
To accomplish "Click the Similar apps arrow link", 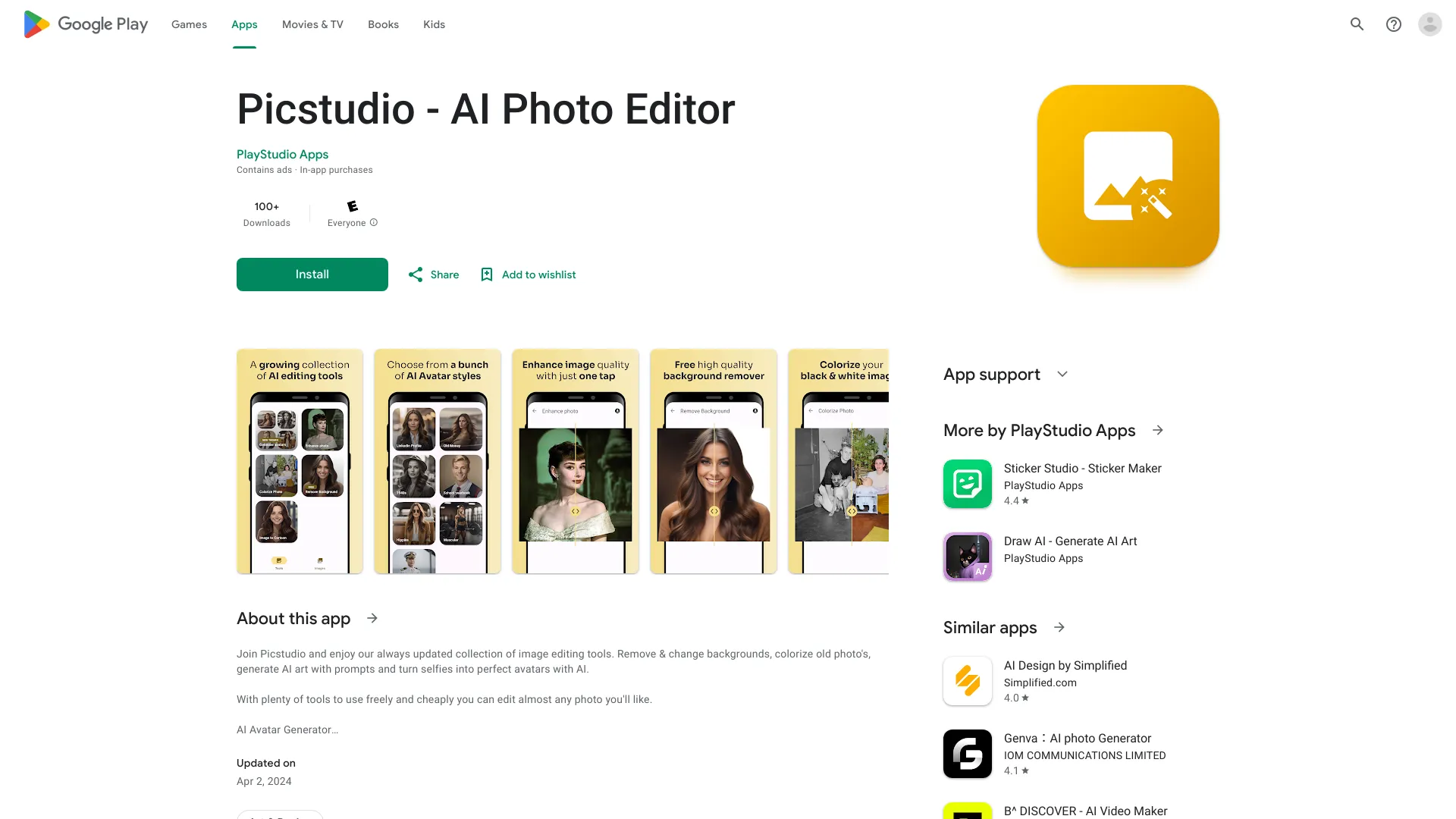I will [x=1060, y=627].
